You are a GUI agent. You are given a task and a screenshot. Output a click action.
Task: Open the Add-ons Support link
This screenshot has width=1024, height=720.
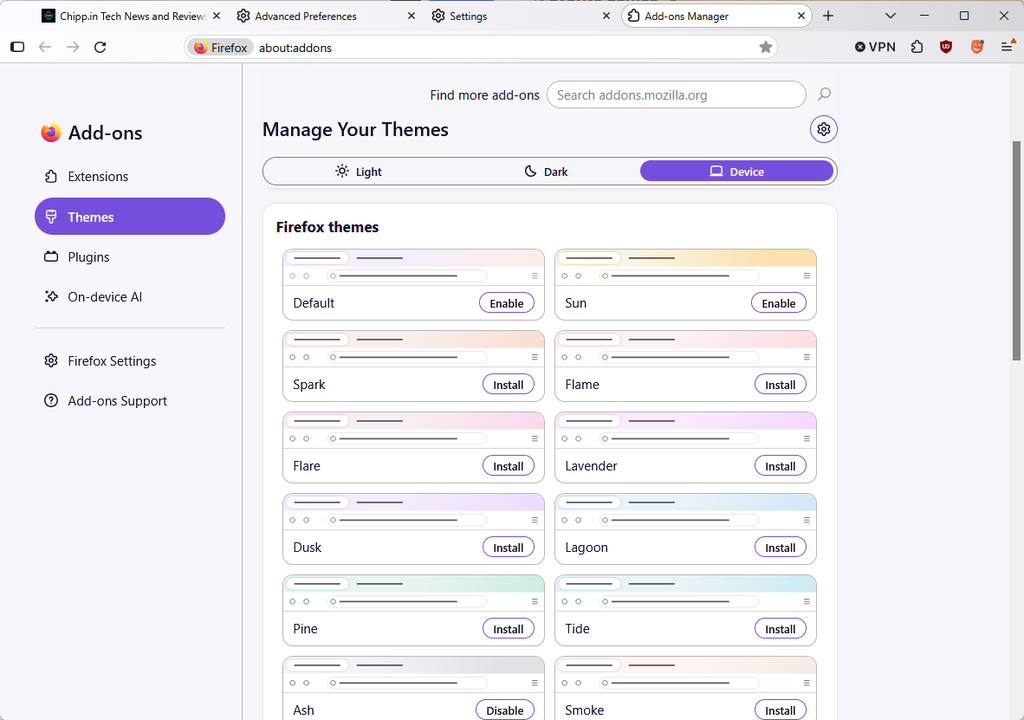[x=118, y=401]
